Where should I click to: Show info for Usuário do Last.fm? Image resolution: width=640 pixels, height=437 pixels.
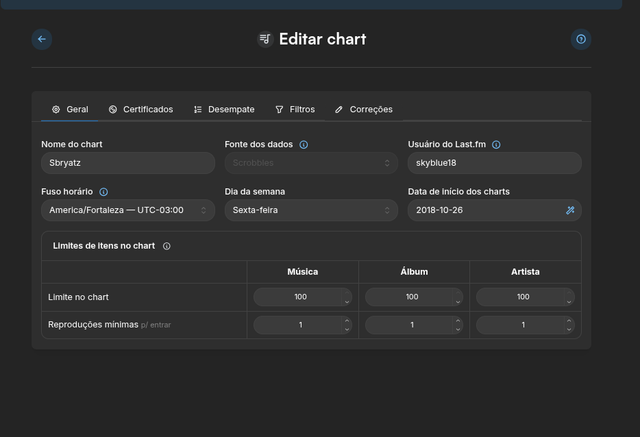tap(496, 144)
